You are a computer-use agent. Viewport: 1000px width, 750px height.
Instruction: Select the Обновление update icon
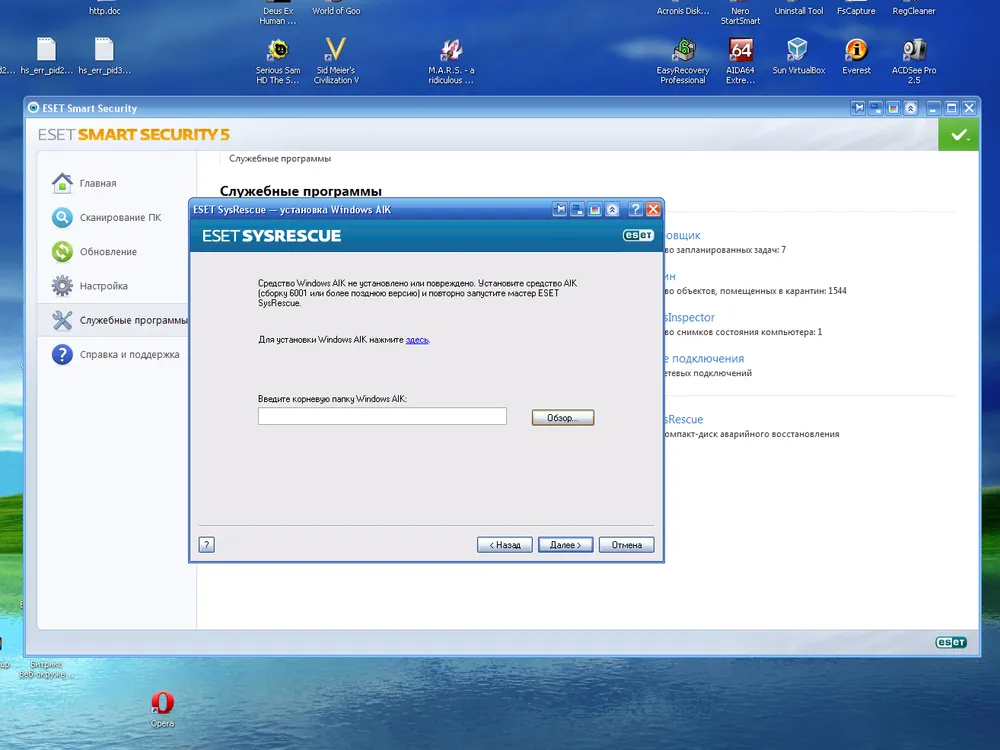(x=63, y=252)
